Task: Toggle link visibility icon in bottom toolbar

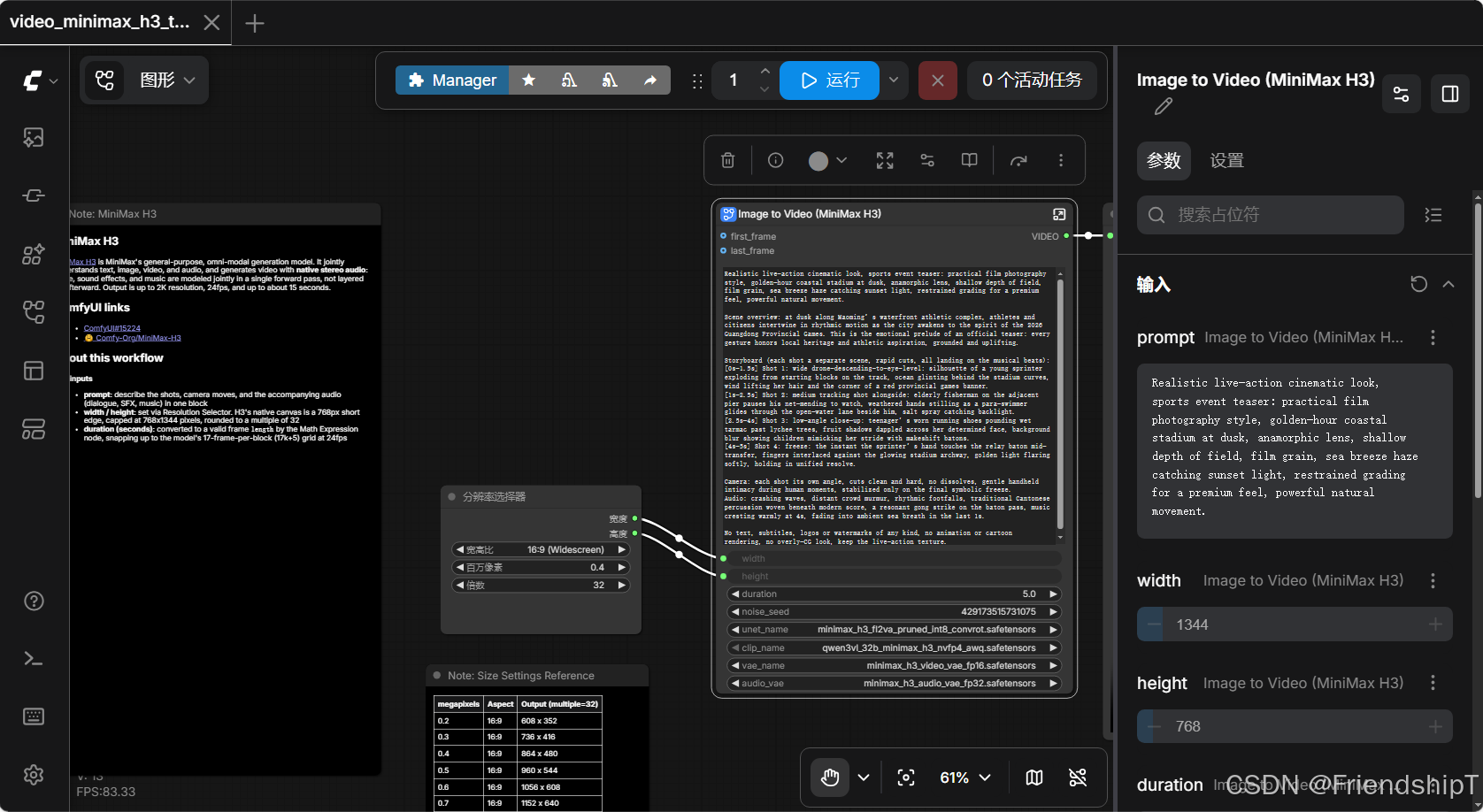Action: [x=1078, y=778]
